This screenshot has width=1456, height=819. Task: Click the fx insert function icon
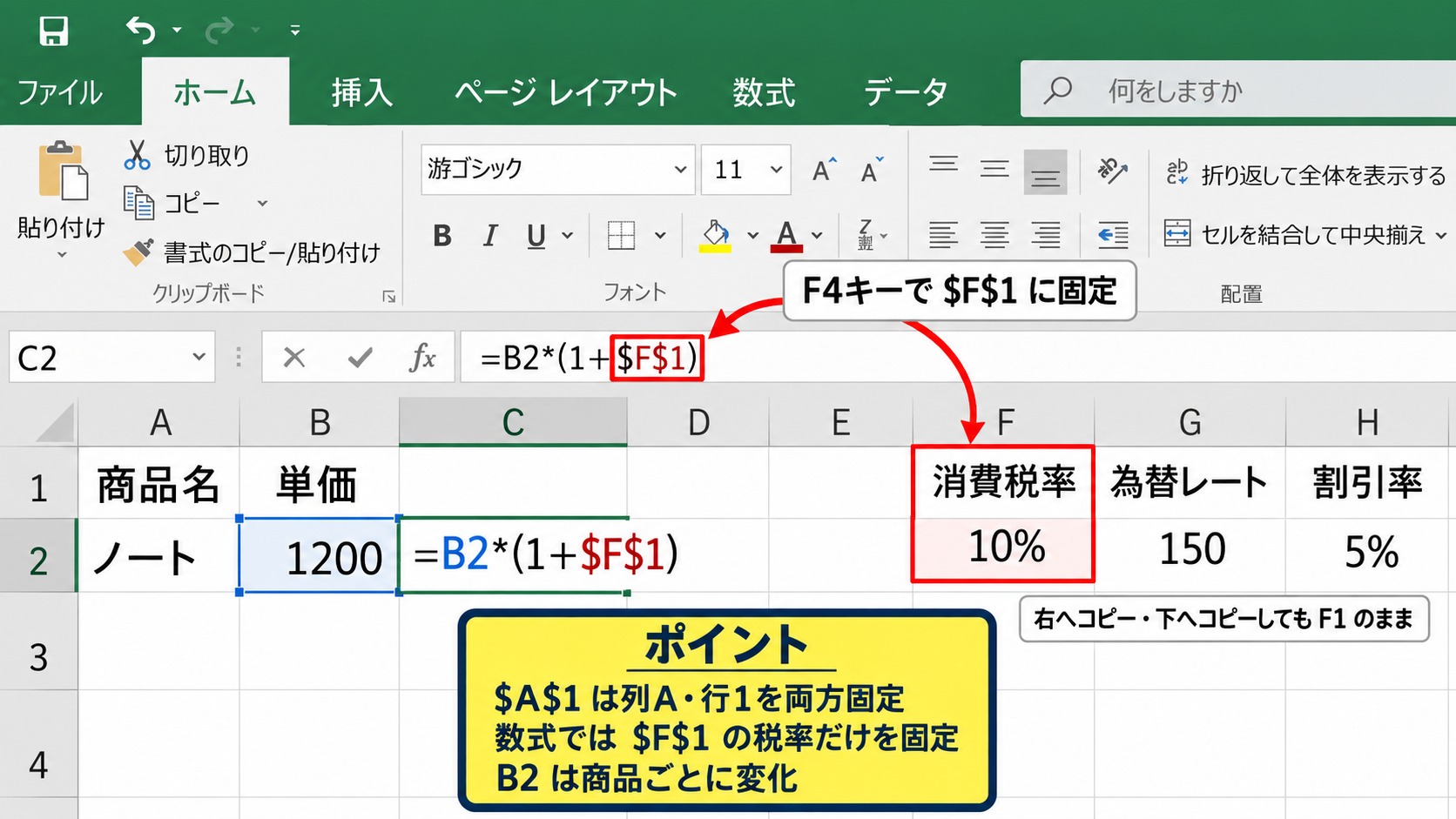[422, 357]
